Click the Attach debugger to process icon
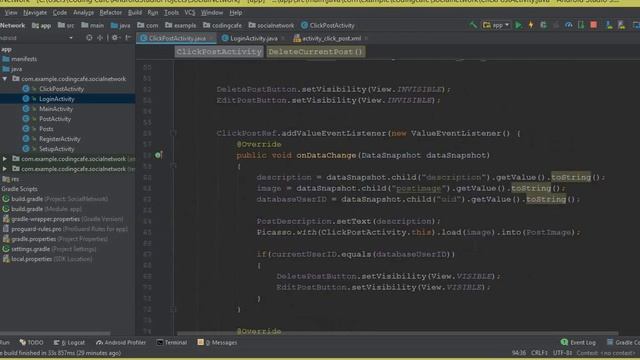The height and width of the screenshot is (360, 640). pyautogui.click(x=581, y=25)
